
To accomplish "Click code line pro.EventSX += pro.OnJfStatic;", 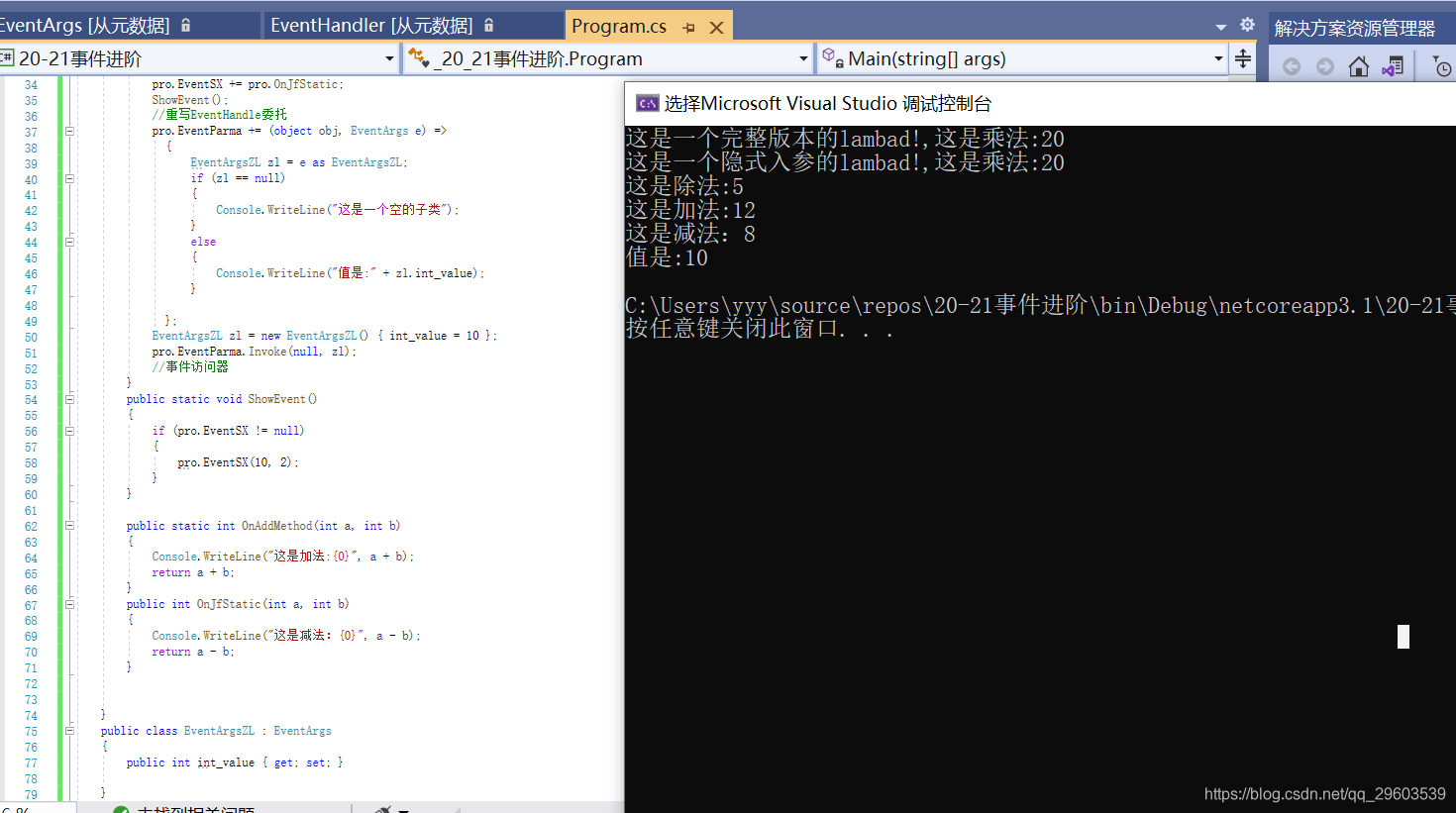I will pos(248,84).
